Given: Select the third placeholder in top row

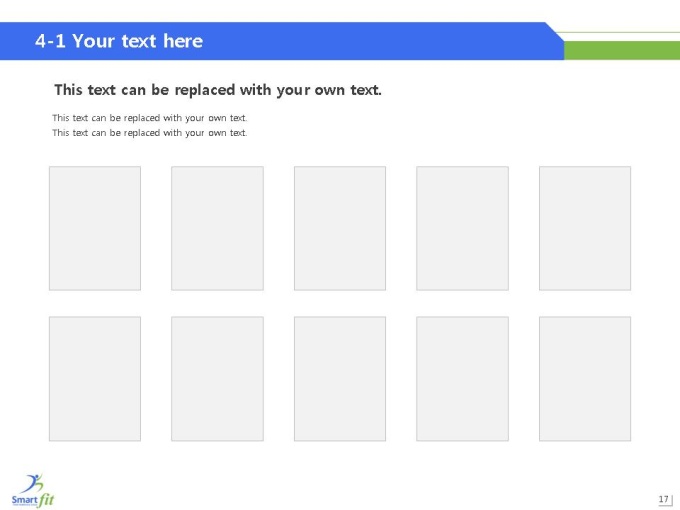Looking at the screenshot, I should point(340,228).
